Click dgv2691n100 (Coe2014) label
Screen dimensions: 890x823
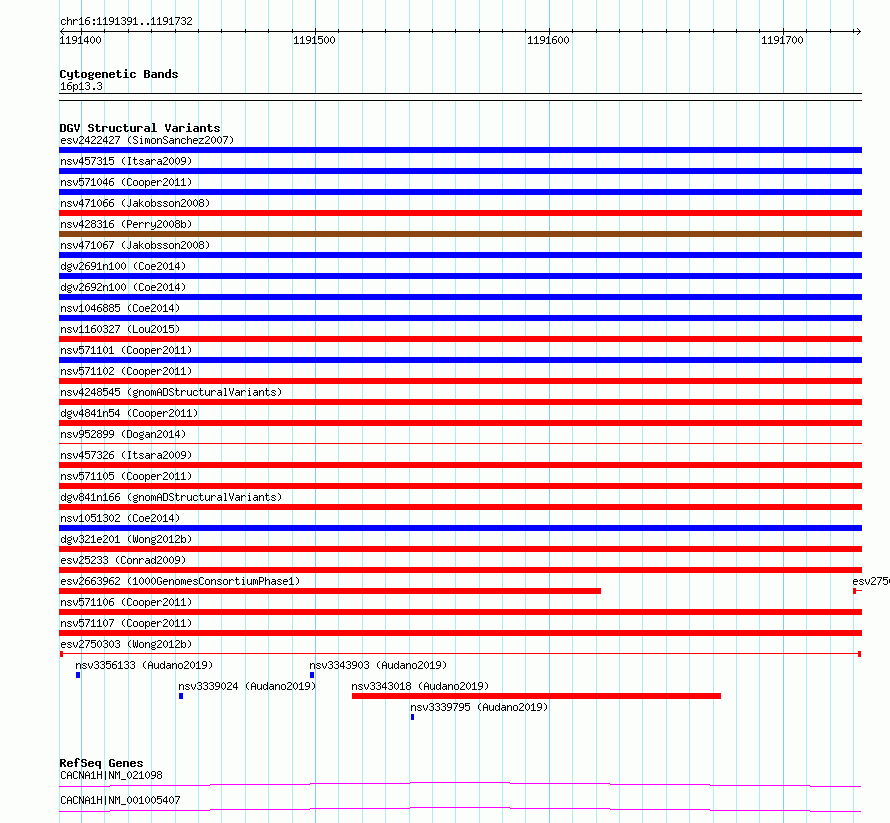pyautogui.click(x=123, y=266)
